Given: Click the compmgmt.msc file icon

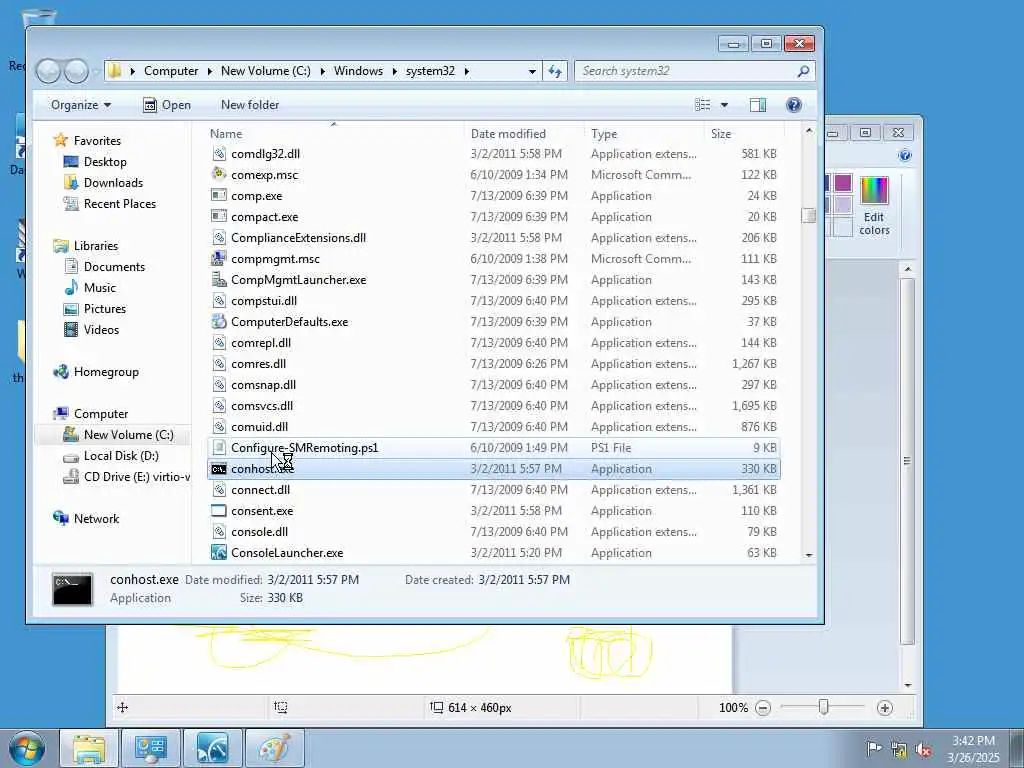Looking at the screenshot, I should point(219,259).
